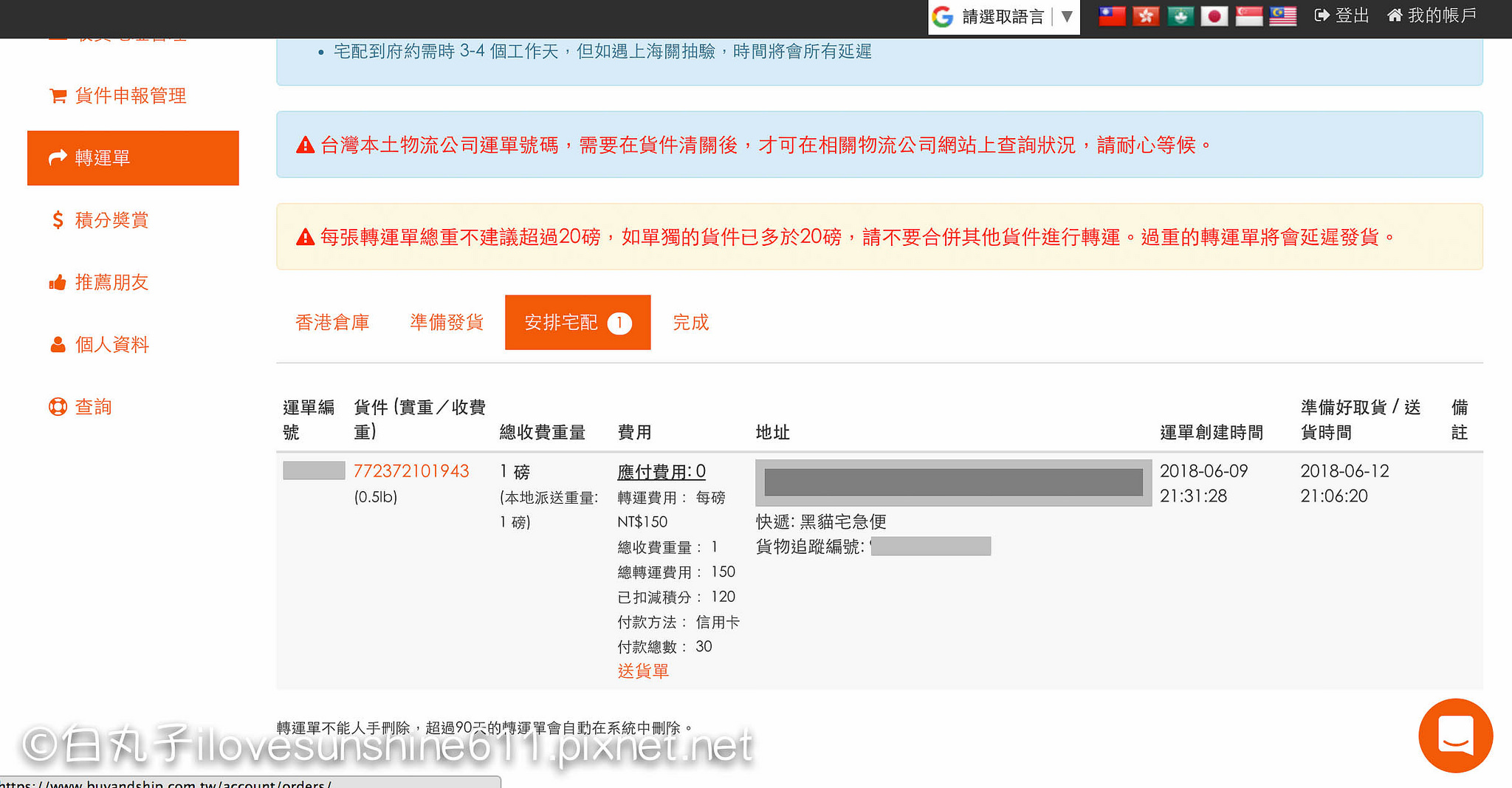1512x788 pixels.
Task: Go to 個人資料 profile page
Action: click(x=111, y=345)
